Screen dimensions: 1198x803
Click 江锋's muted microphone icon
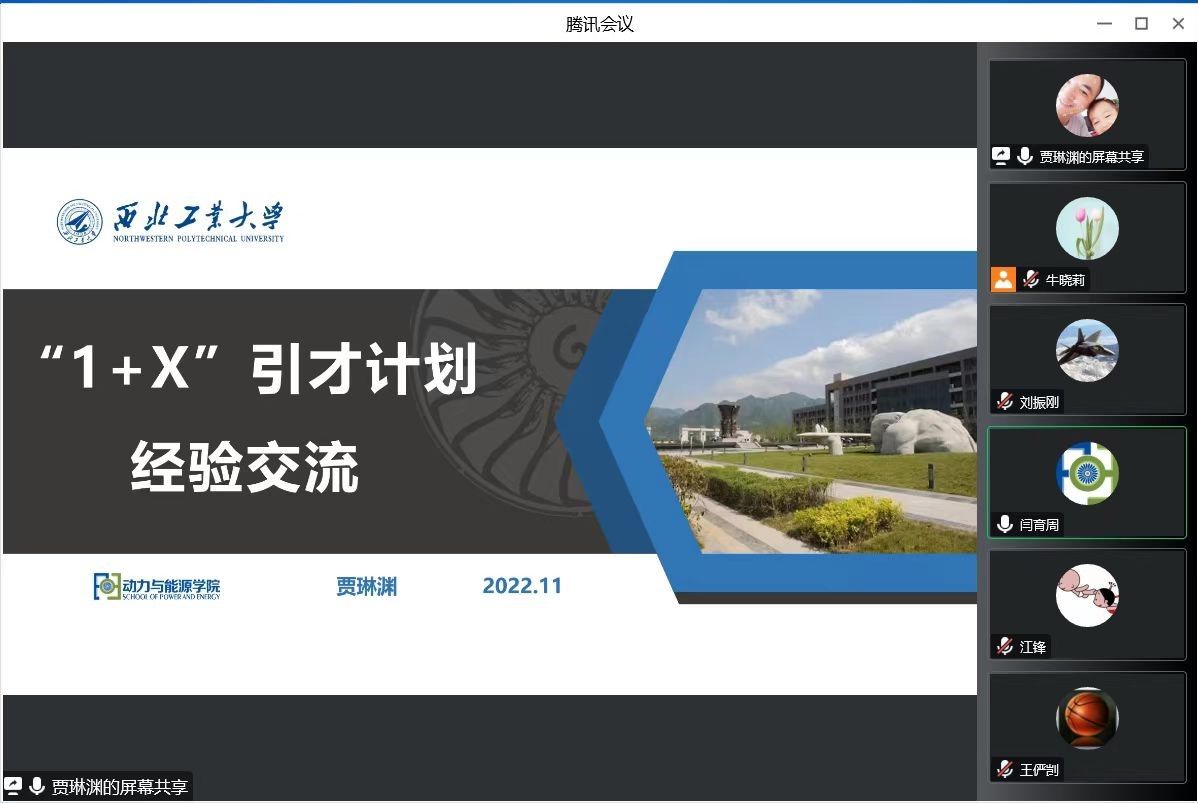(1005, 647)
